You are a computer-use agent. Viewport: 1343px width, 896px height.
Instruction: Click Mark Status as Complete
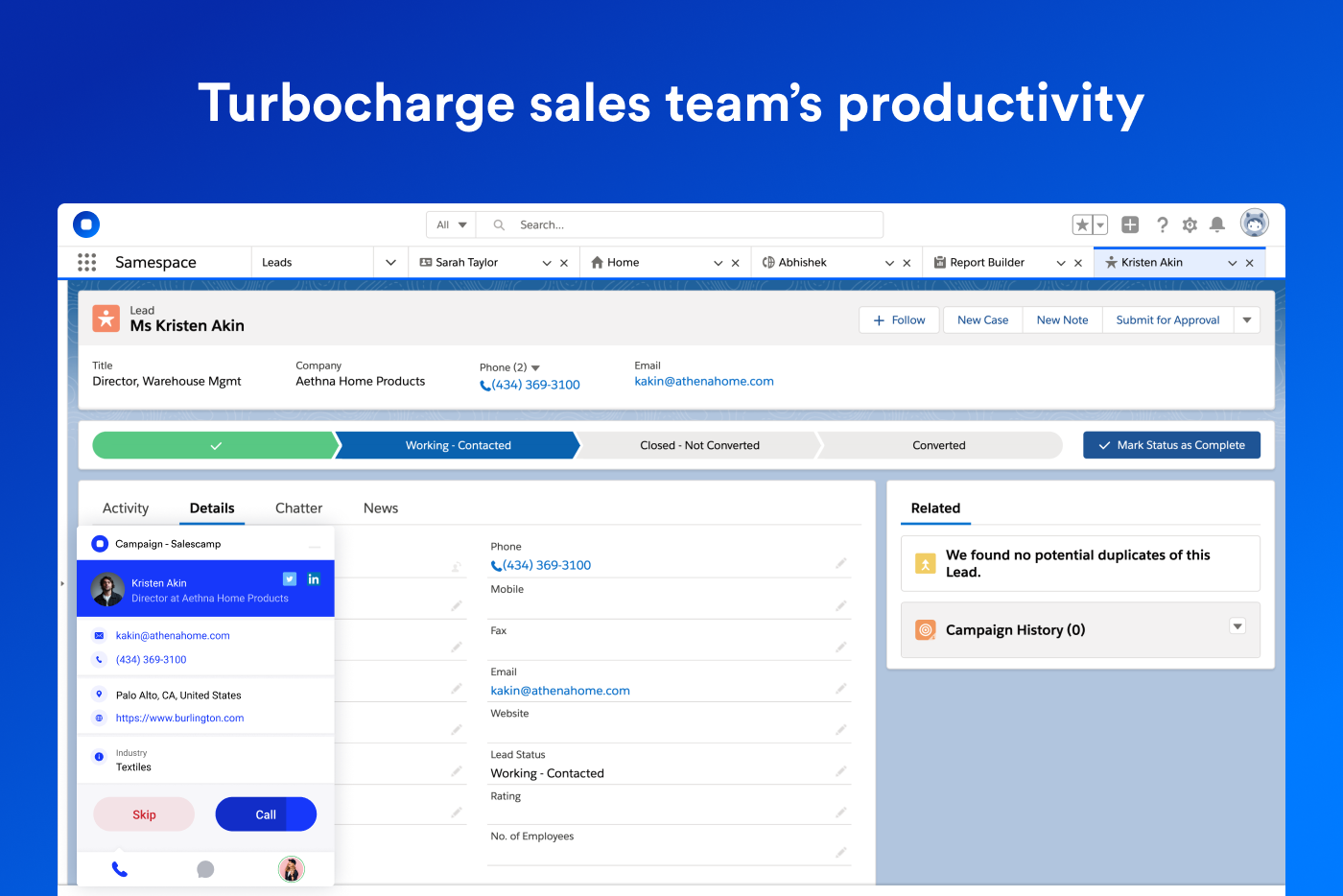click(x=1171, y=444)
